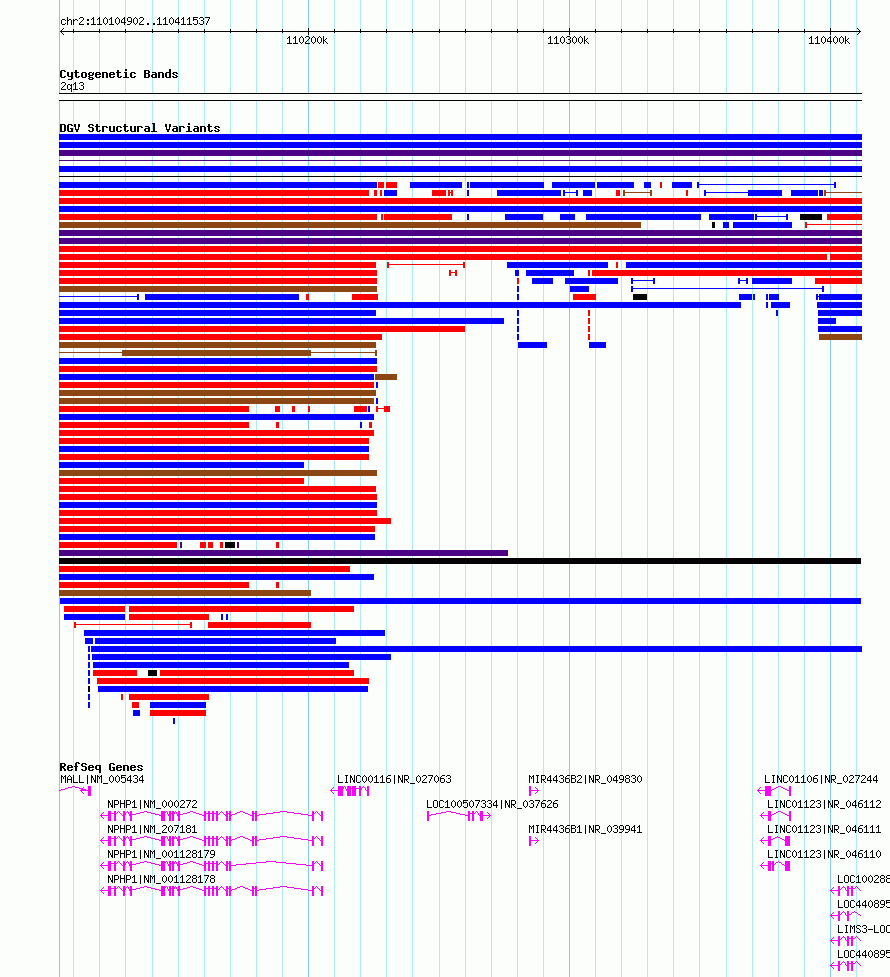Click the 110300k ruler tick mark
The image size is (890, 977).
click(x=569, y=31)
